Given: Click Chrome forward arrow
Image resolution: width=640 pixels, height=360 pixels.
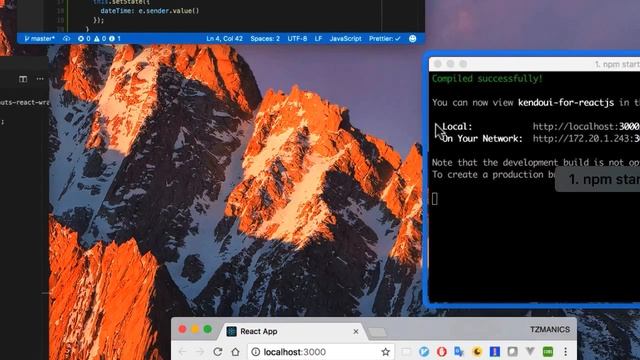Looking at the screenshot, I should (x=200, y=352).
